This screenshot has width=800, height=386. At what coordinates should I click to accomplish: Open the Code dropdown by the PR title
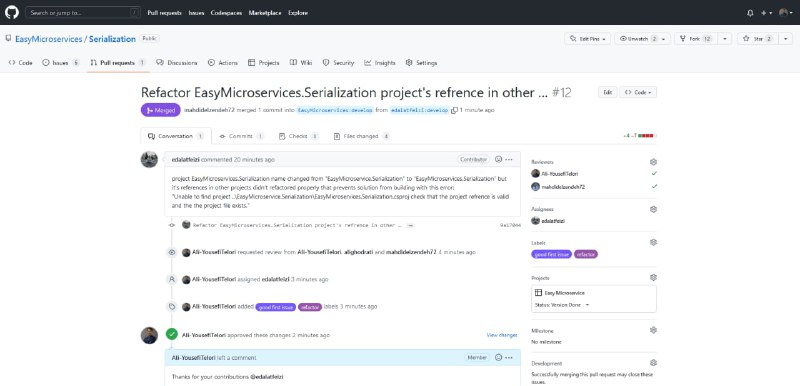point(638,92)
